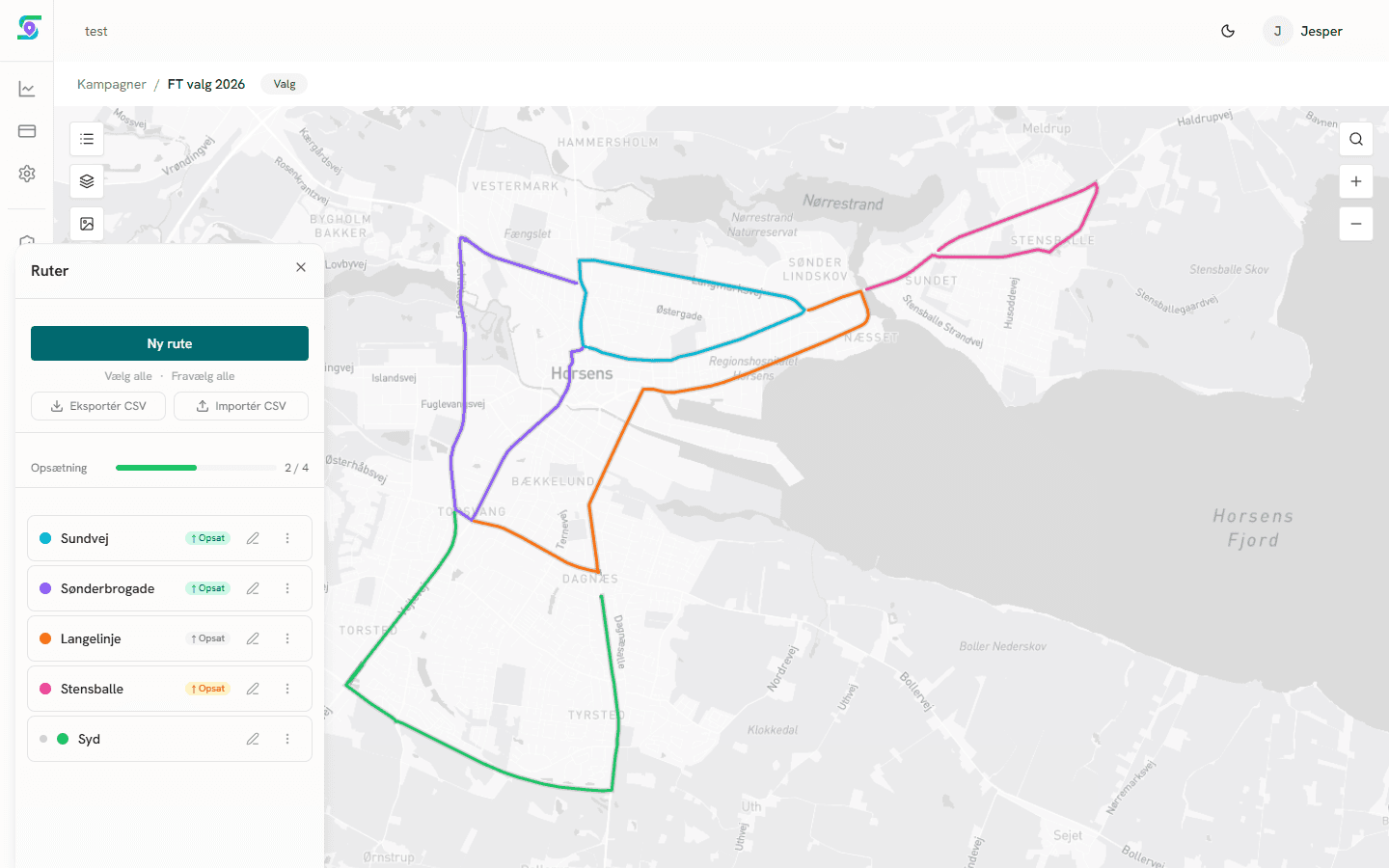
Task: Click the Horsens city label on map
Action: point(582,373)
